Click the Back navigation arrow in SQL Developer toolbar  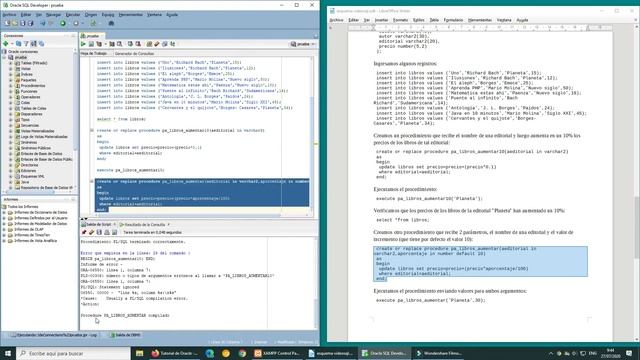tap(43, 23)
